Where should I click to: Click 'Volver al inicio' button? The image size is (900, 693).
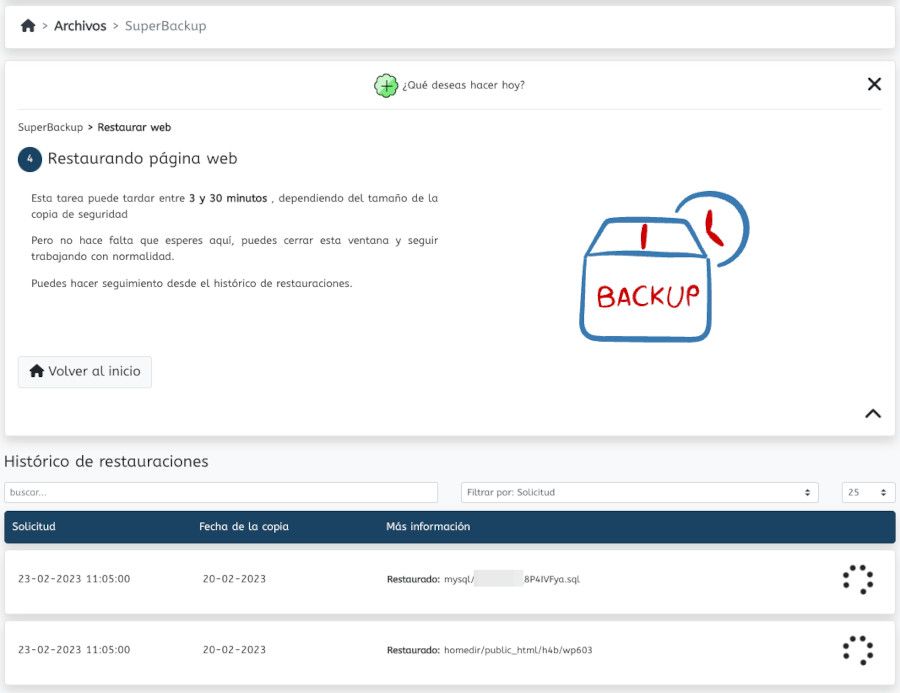click(x=85, y=371)
